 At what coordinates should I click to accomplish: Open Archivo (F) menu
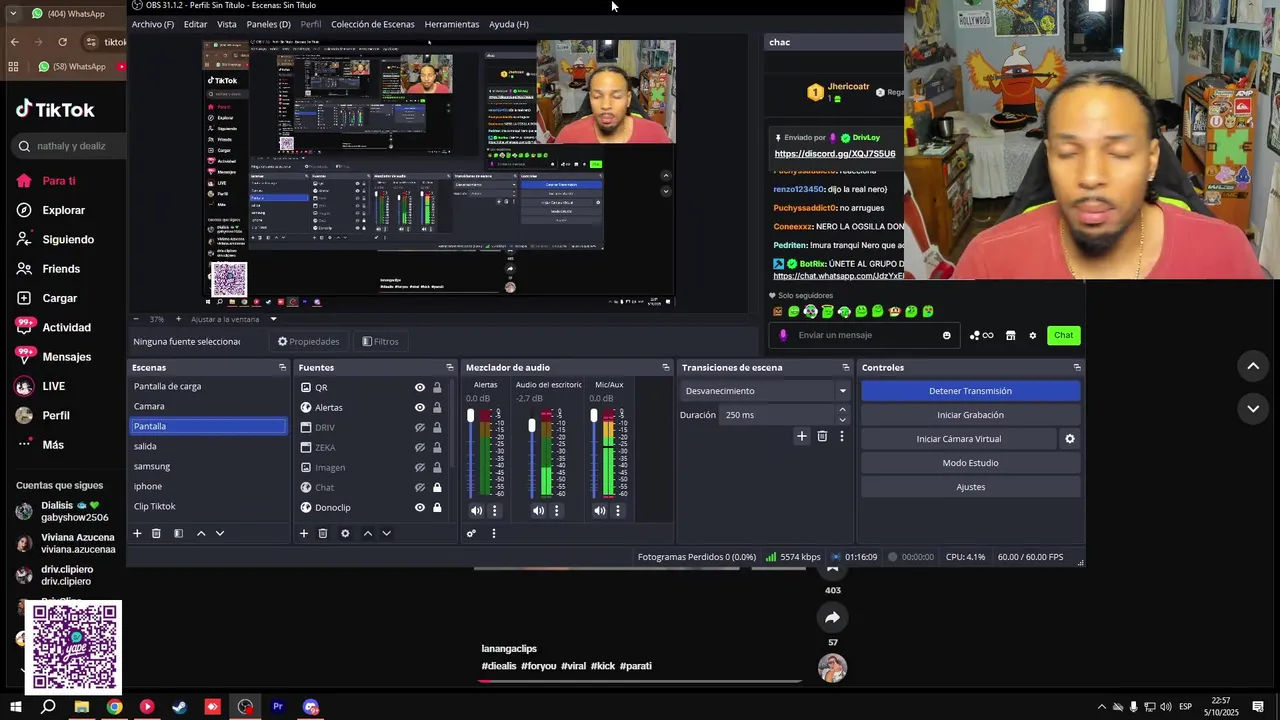click(153, 24)
